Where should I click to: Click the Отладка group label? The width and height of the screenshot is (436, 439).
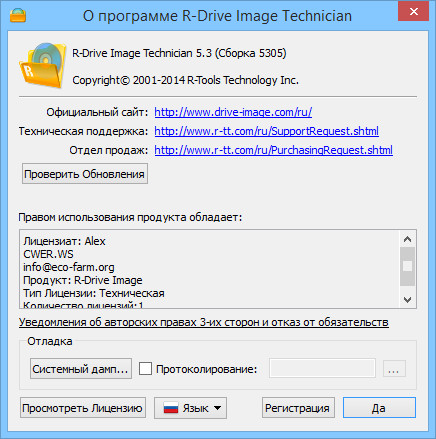[x=50, y=341]
